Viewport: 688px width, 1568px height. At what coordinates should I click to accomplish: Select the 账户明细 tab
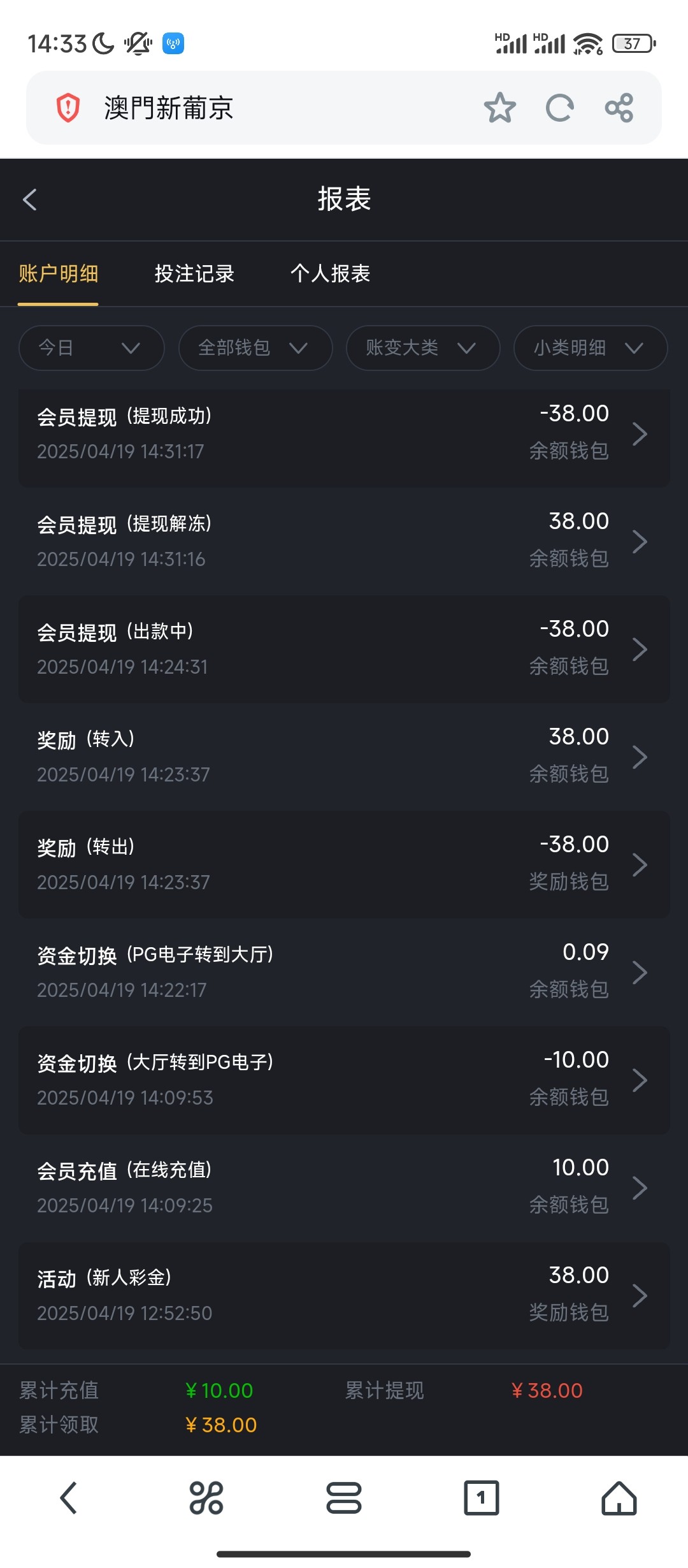[x=58, y=273]
